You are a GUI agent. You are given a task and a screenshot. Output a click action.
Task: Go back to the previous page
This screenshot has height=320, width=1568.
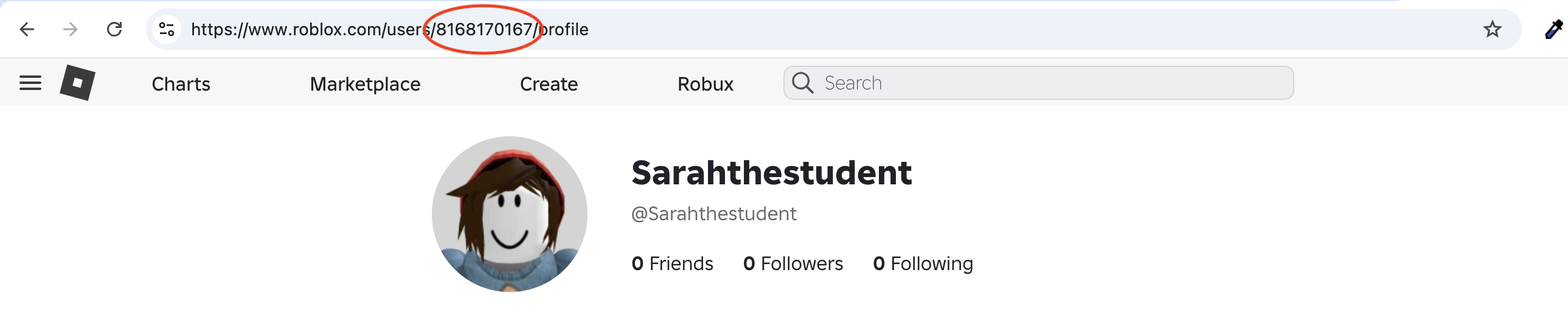(27, 29)
